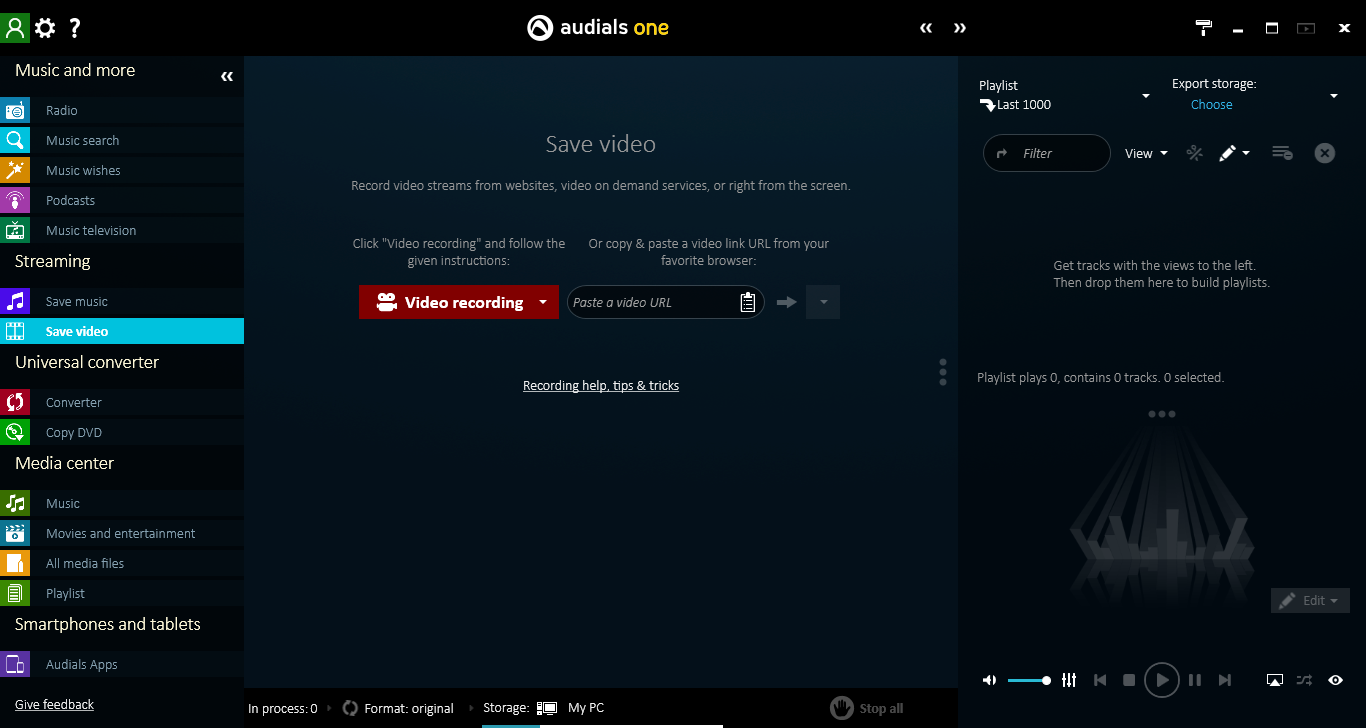Screen dimensions: 1366x728
Task: Adjust the volume slider
Action: (x=1029, y=680)
